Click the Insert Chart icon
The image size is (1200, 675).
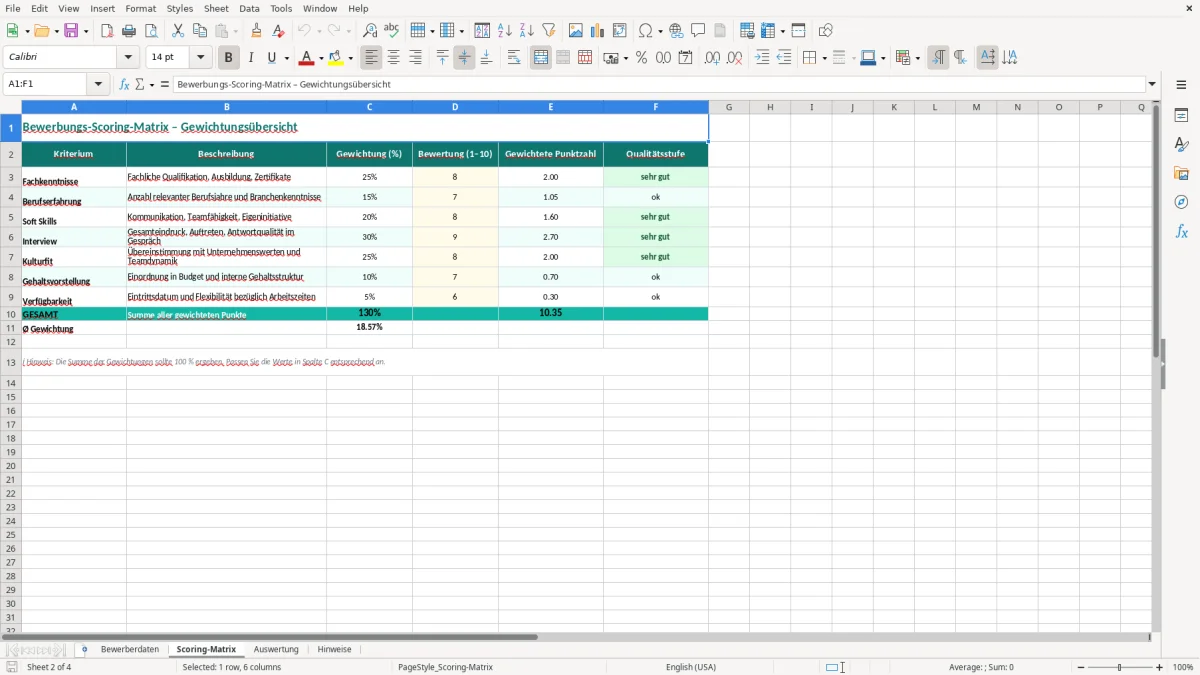click(598, 31)
